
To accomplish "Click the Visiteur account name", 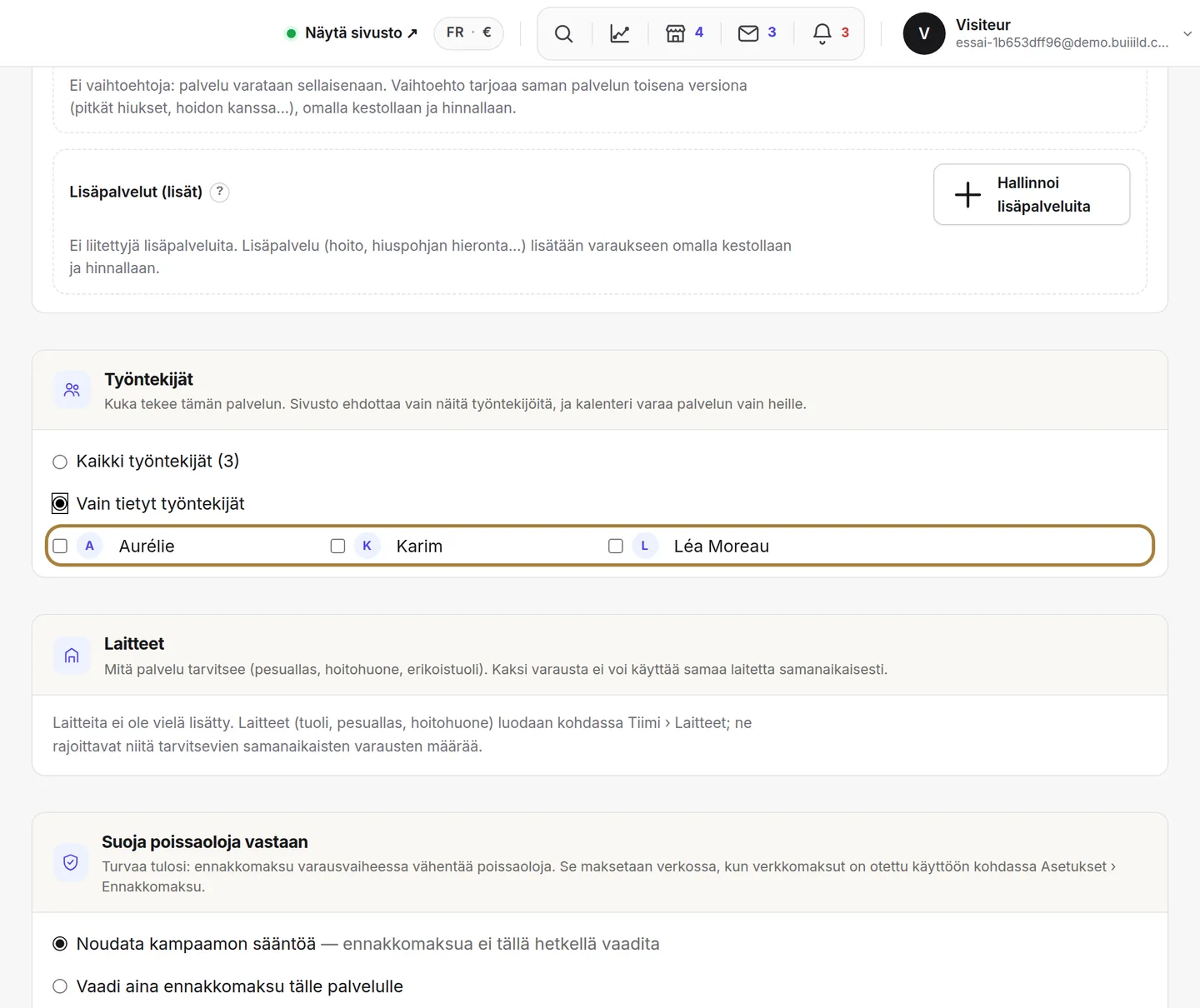I will pyautogui.click(x=983, y=25).
